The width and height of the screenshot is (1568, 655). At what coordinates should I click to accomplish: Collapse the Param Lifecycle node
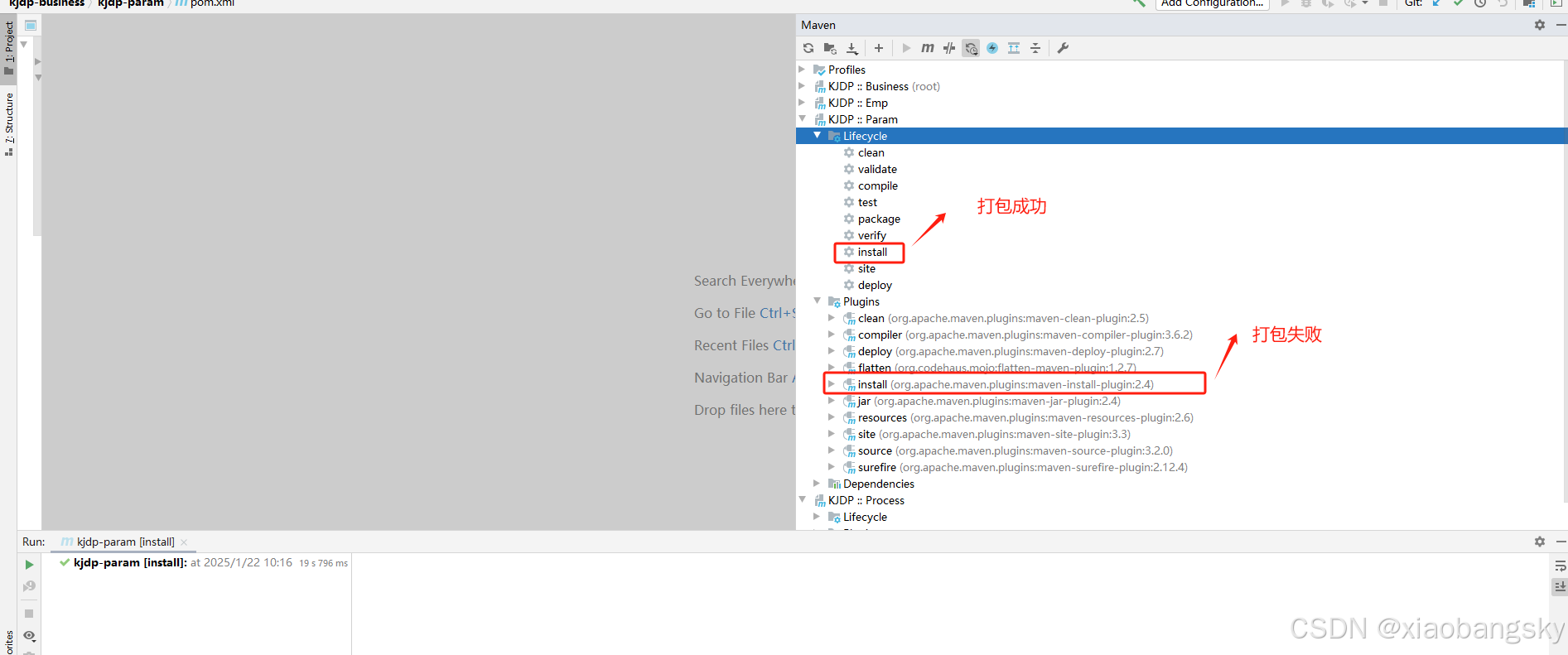click(x=817, y=136)
